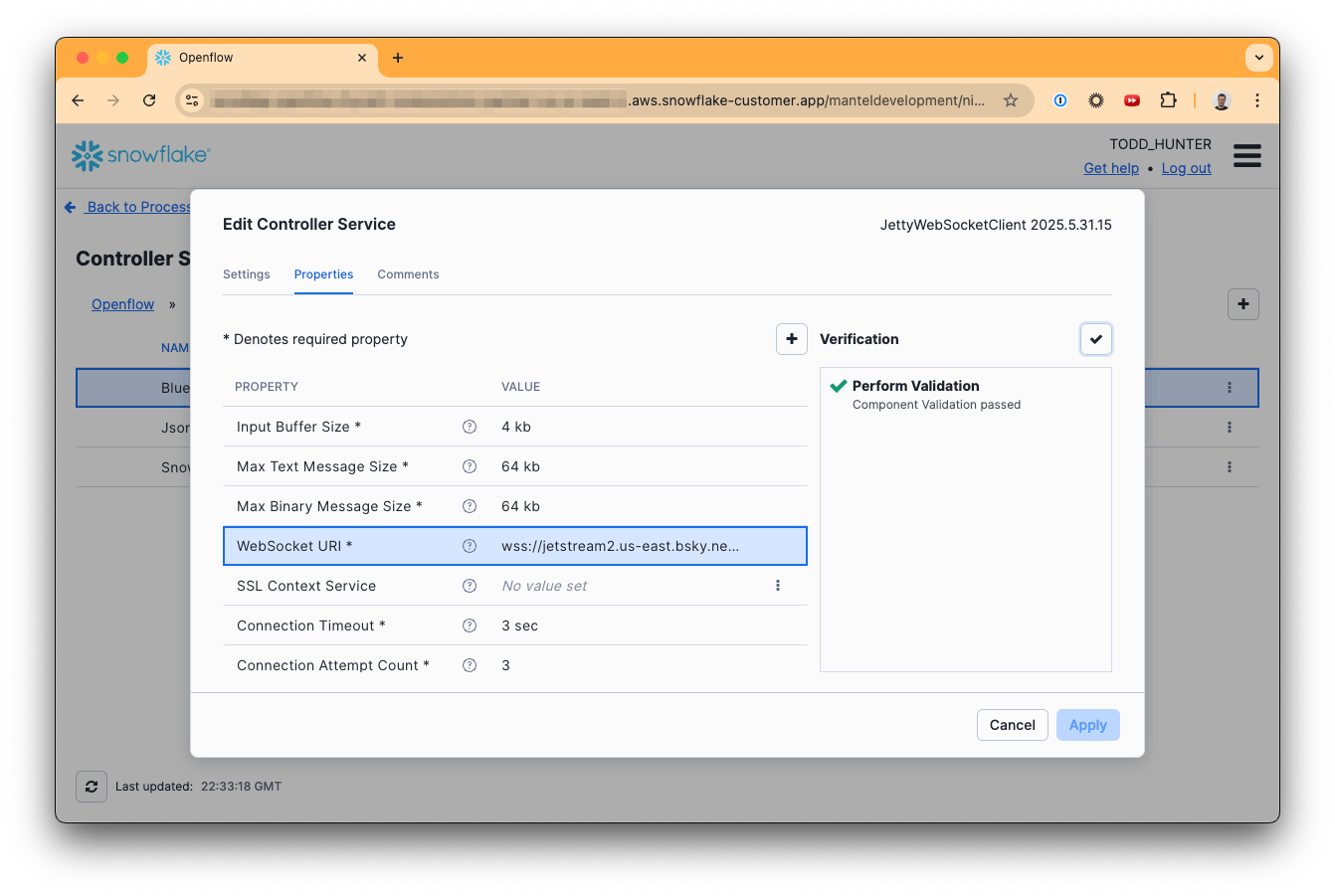Switch to the Properties tab

point(323,274)
